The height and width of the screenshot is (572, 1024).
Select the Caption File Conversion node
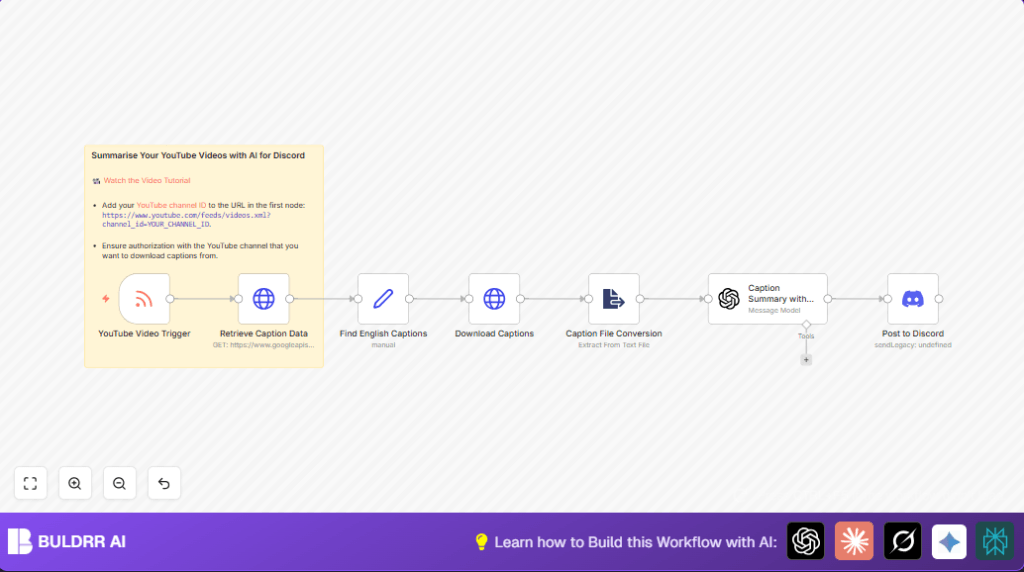coord(614,299)
